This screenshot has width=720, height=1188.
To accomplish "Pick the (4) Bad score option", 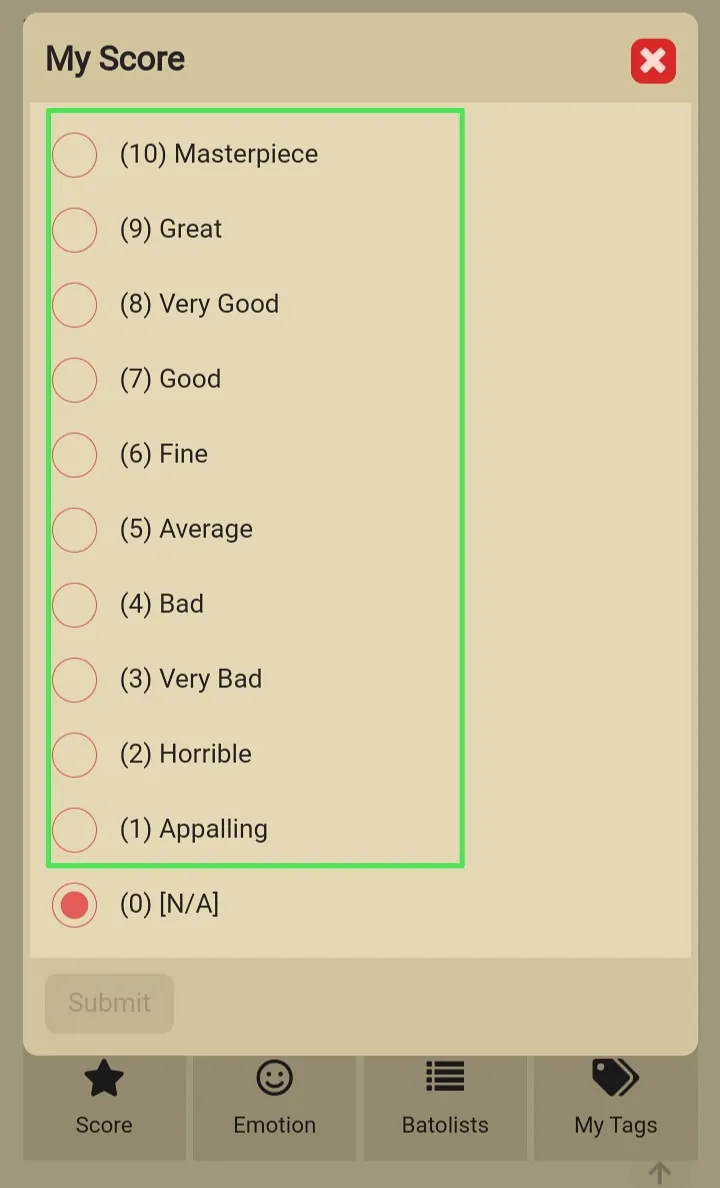I will (74, 605).
